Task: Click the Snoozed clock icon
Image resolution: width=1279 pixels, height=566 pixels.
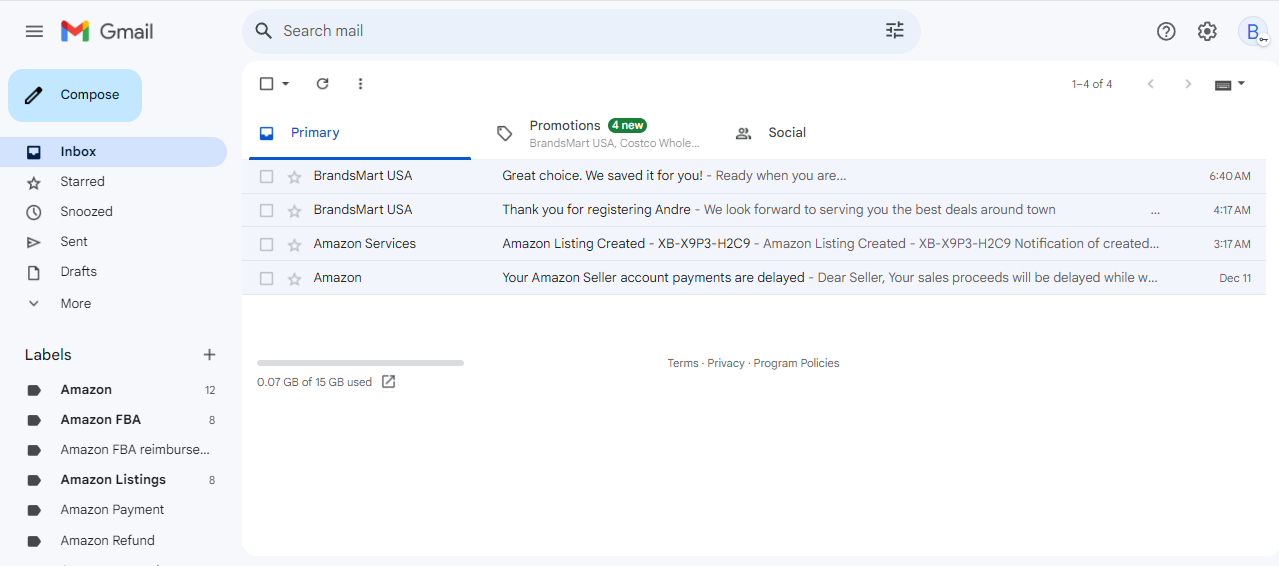Action: click(x=34, y=212)
